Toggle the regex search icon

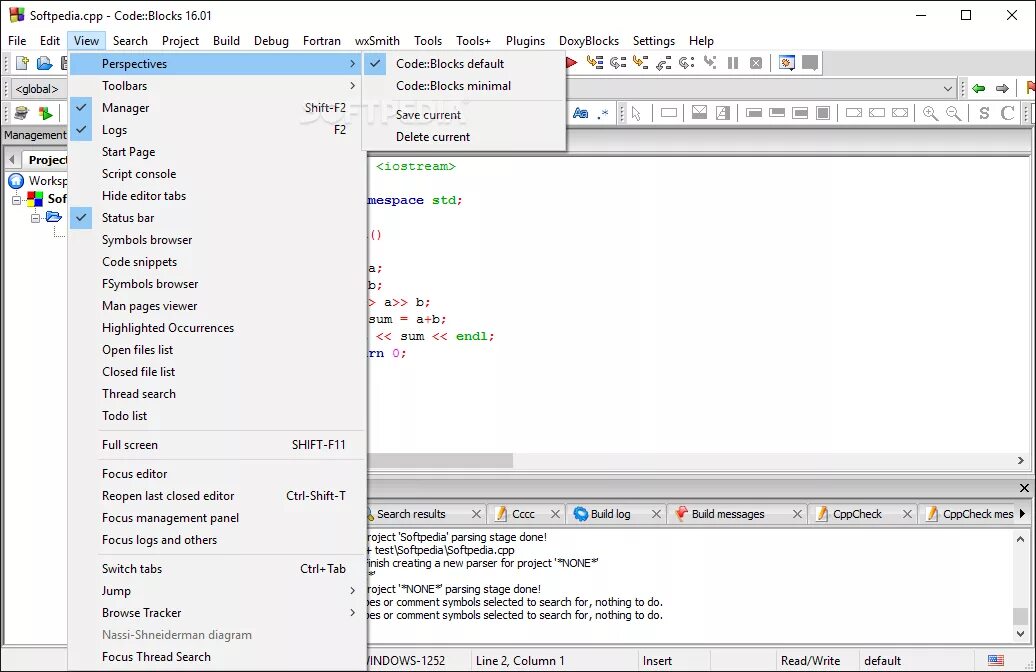click(x=603, y=113)
